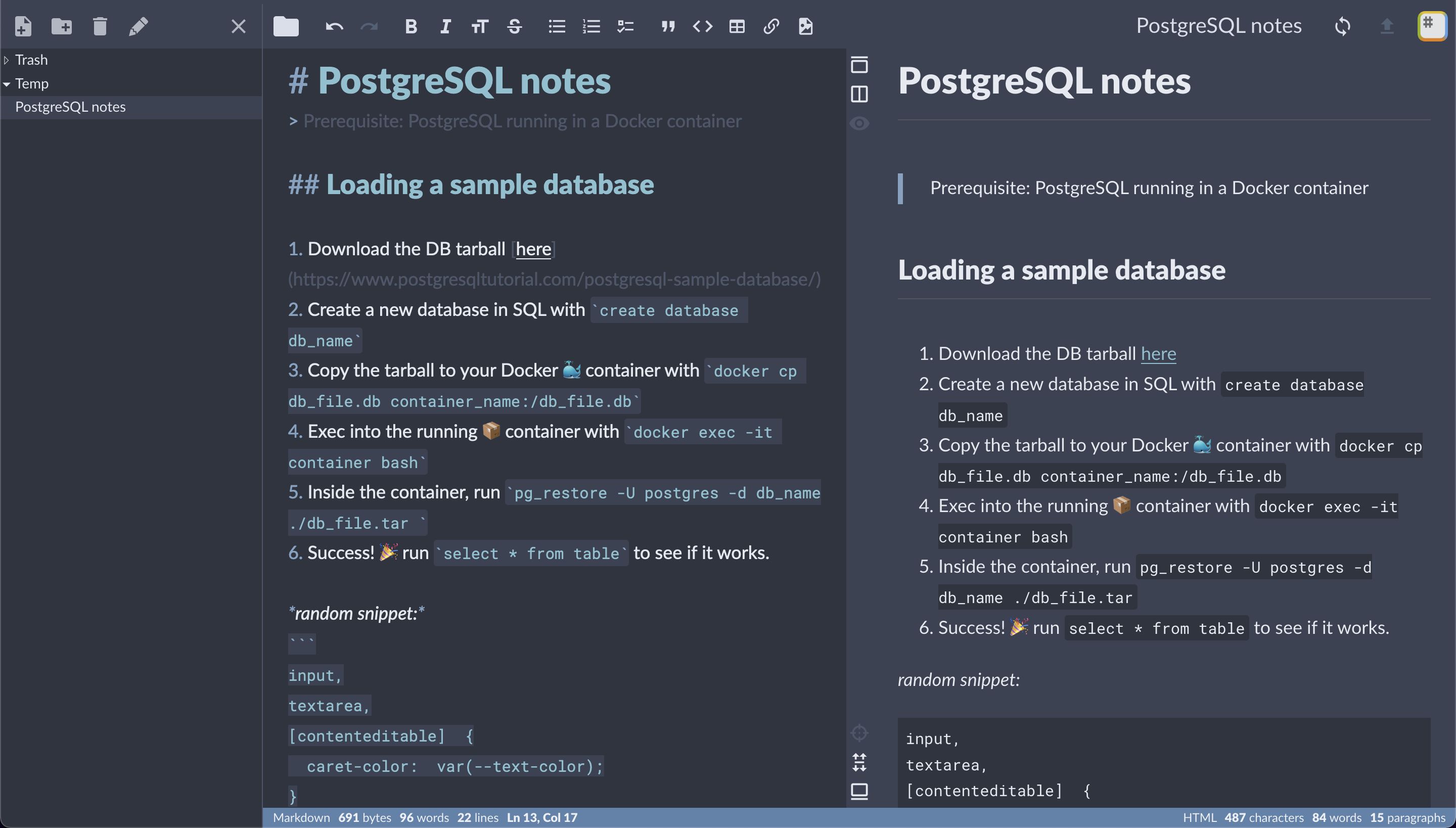Expand the Trash folder
Image resolution: width=1456 pixels, height=828 pixels.
pos(6,60)
